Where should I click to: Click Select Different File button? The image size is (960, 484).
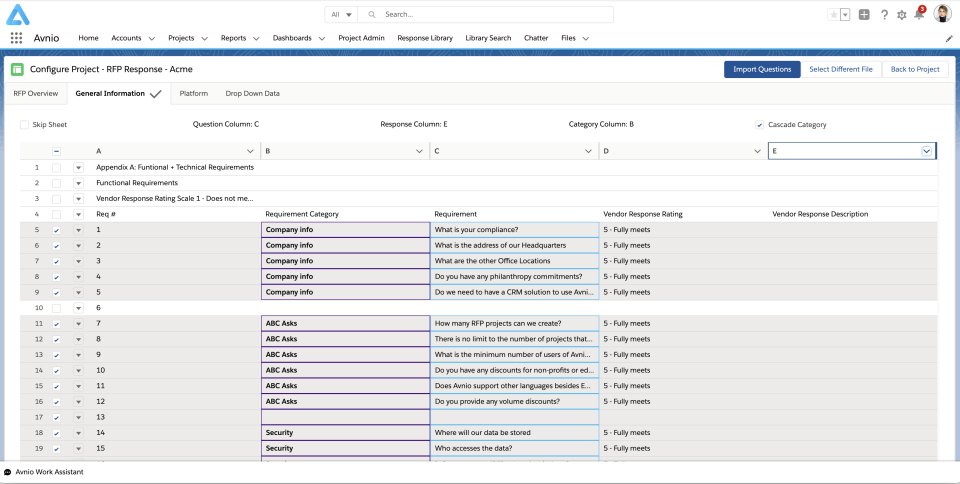point(841,69)
